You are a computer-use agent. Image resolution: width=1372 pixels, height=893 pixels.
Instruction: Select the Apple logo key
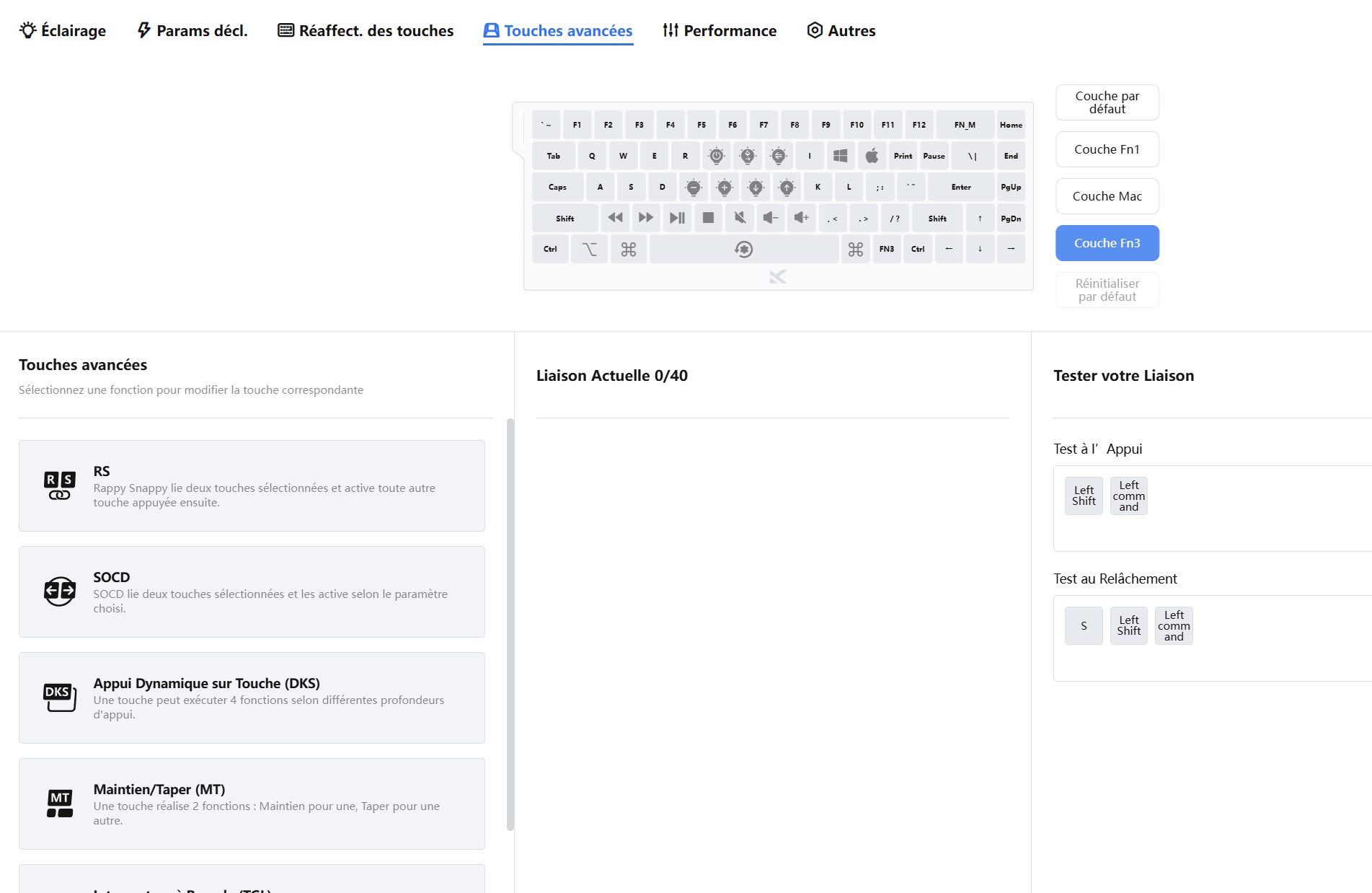pyautogui.click(x=872, y=156)
